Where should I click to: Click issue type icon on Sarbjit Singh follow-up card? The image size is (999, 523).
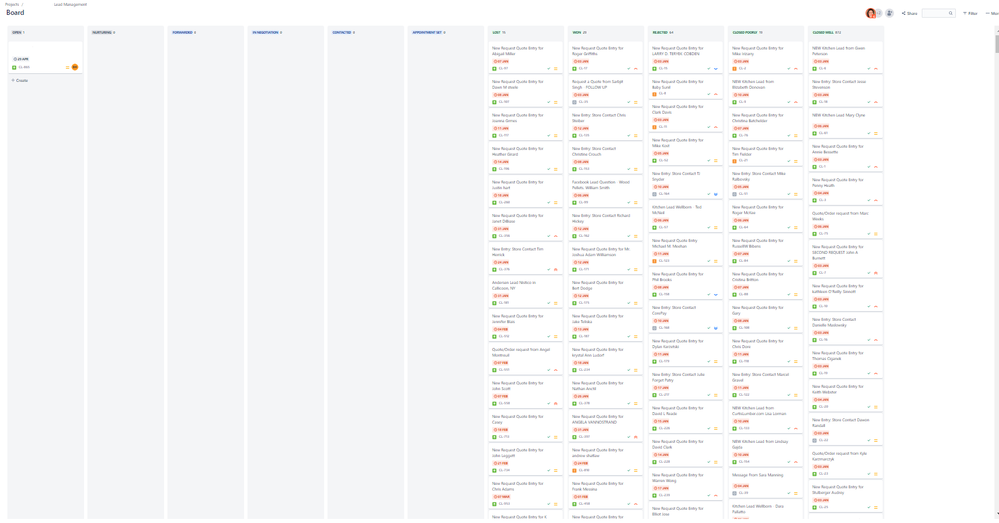(575, 102)
